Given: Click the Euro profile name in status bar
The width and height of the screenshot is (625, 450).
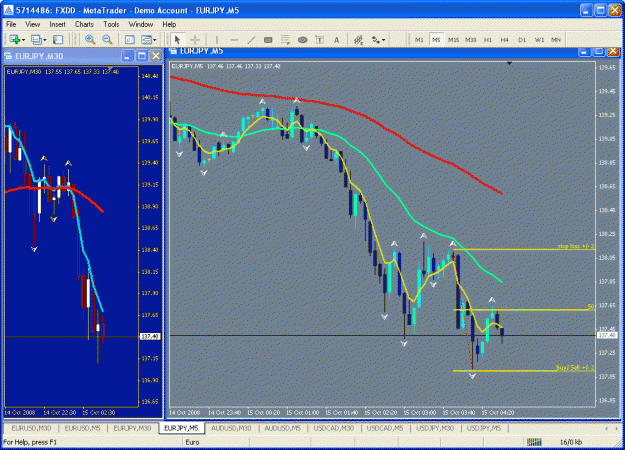Looking at the screenshot, I should pyautogui.click(x=193, y=442).
